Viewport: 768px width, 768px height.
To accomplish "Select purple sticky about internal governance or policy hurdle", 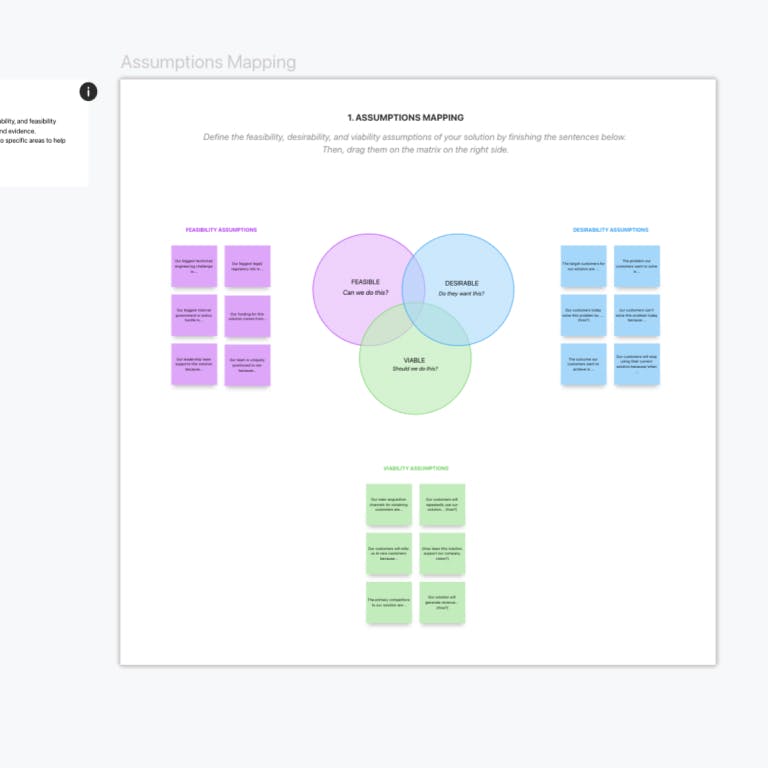I will tap(194, 315).
